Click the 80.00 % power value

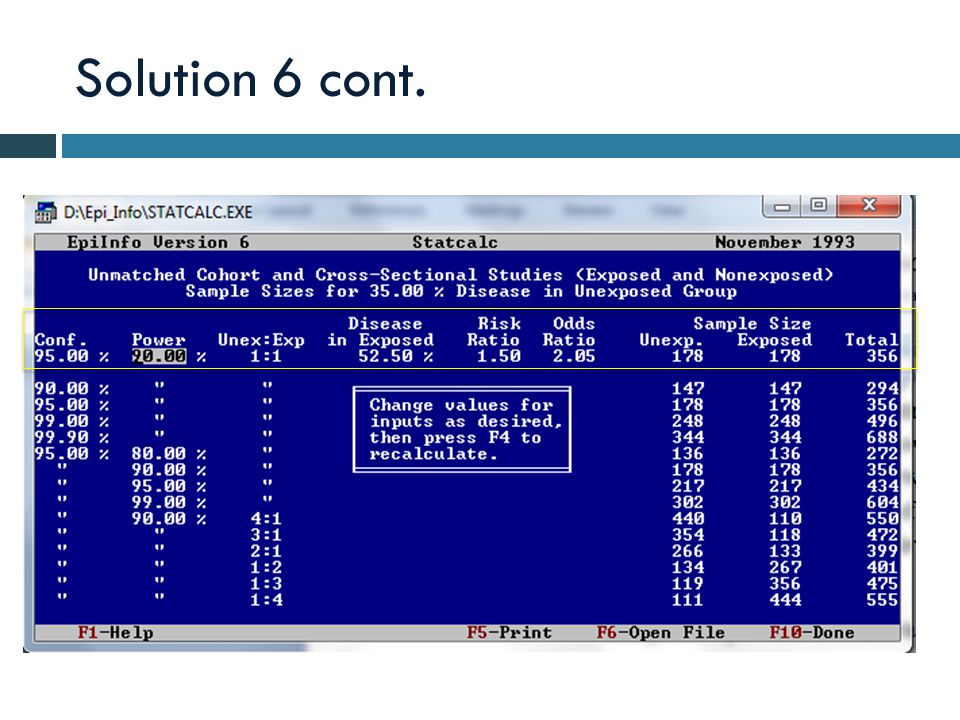[x=169, y=454]
